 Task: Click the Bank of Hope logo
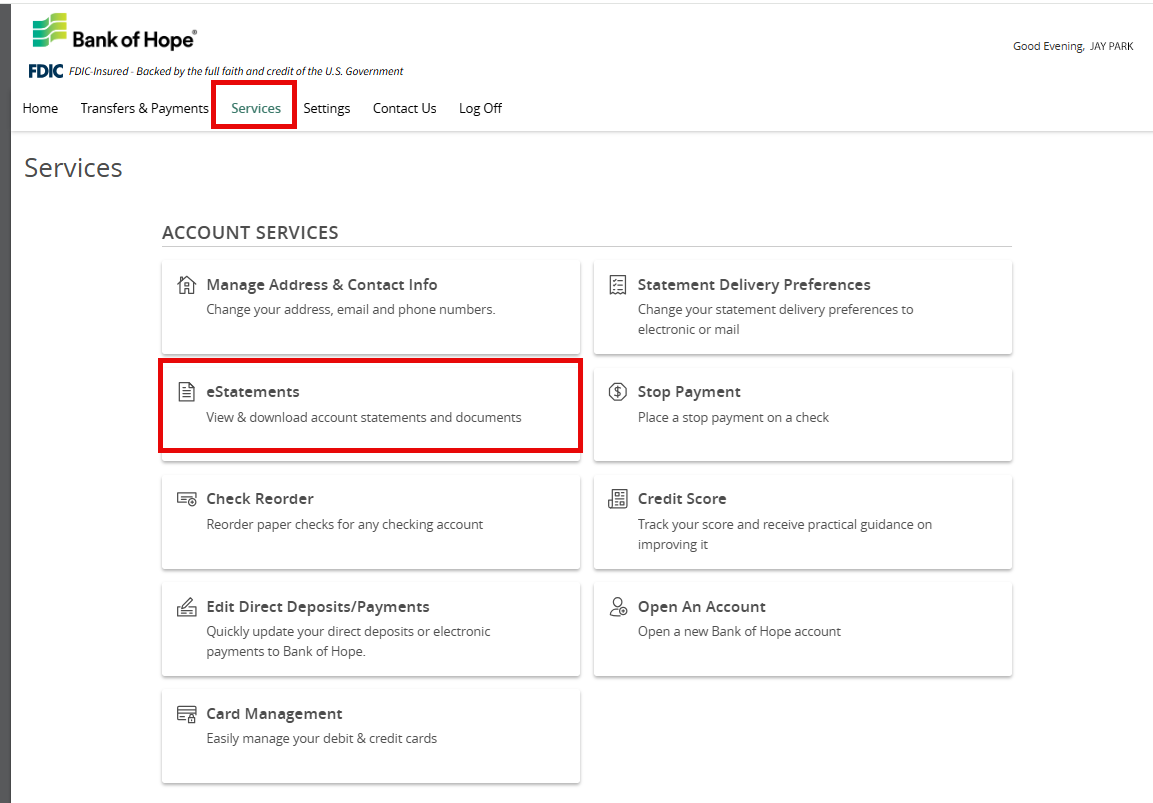[x=114, y=33]
